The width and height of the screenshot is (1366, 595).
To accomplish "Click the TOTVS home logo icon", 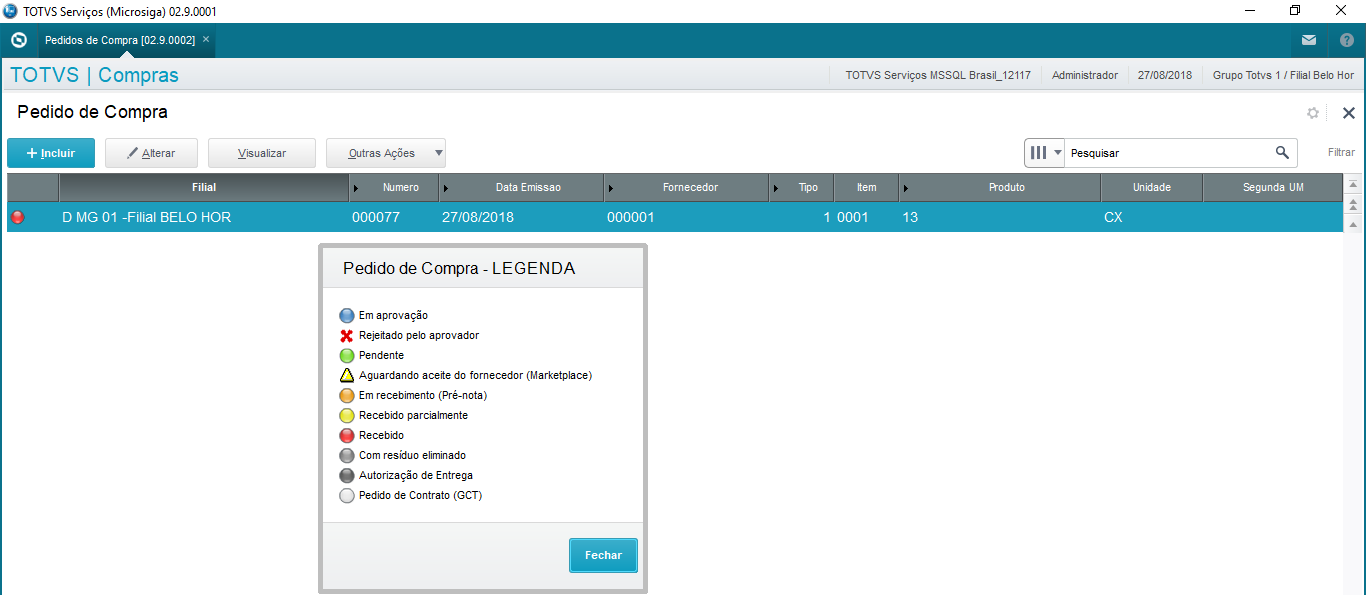I will [x=18, y=41].
